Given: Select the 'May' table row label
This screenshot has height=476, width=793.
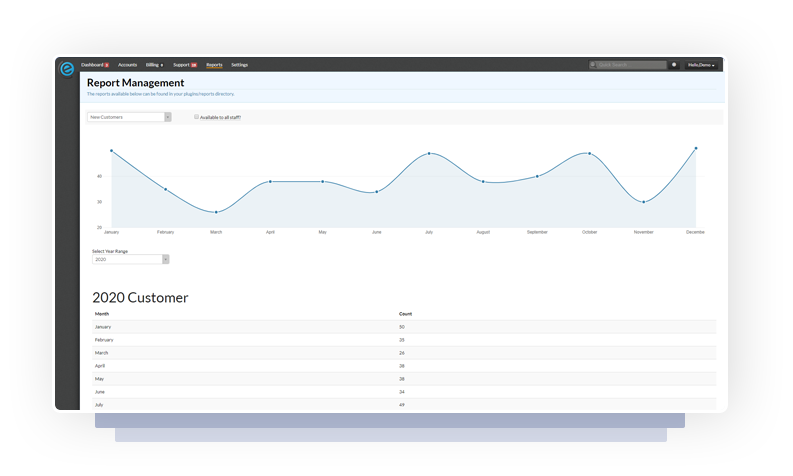Looking at the screenshot, I should (99, 379).
